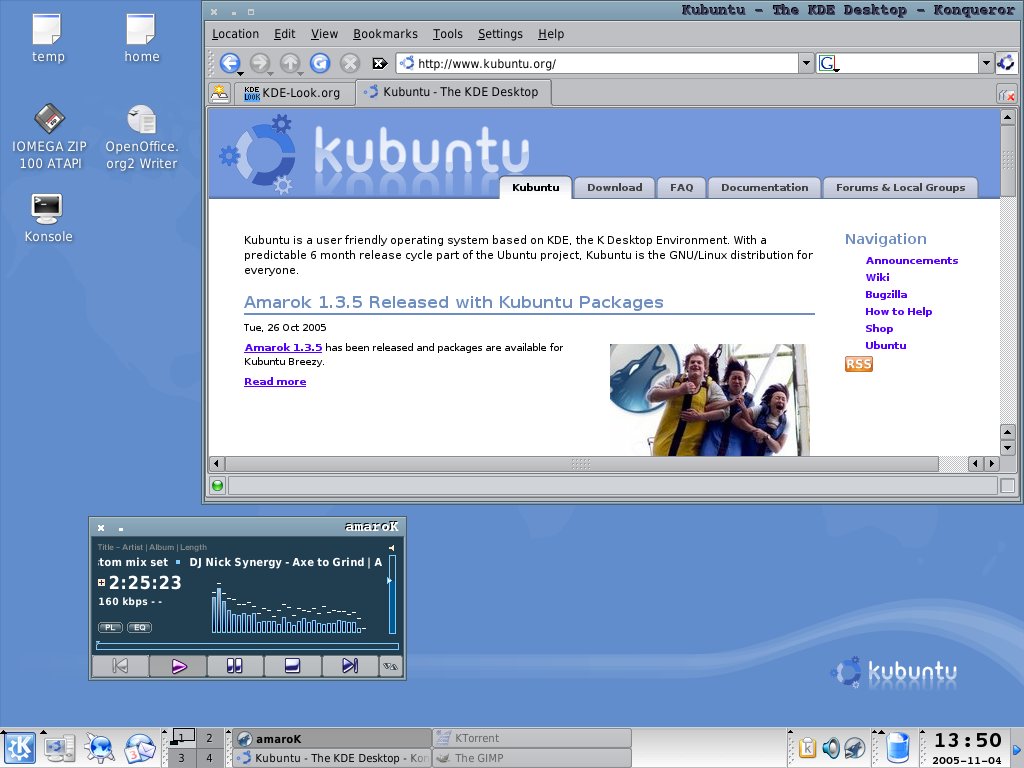Screen dimensions: 1024x768
Task: Follow the Amarok 1.3.5 link
Action: [283, 347]
